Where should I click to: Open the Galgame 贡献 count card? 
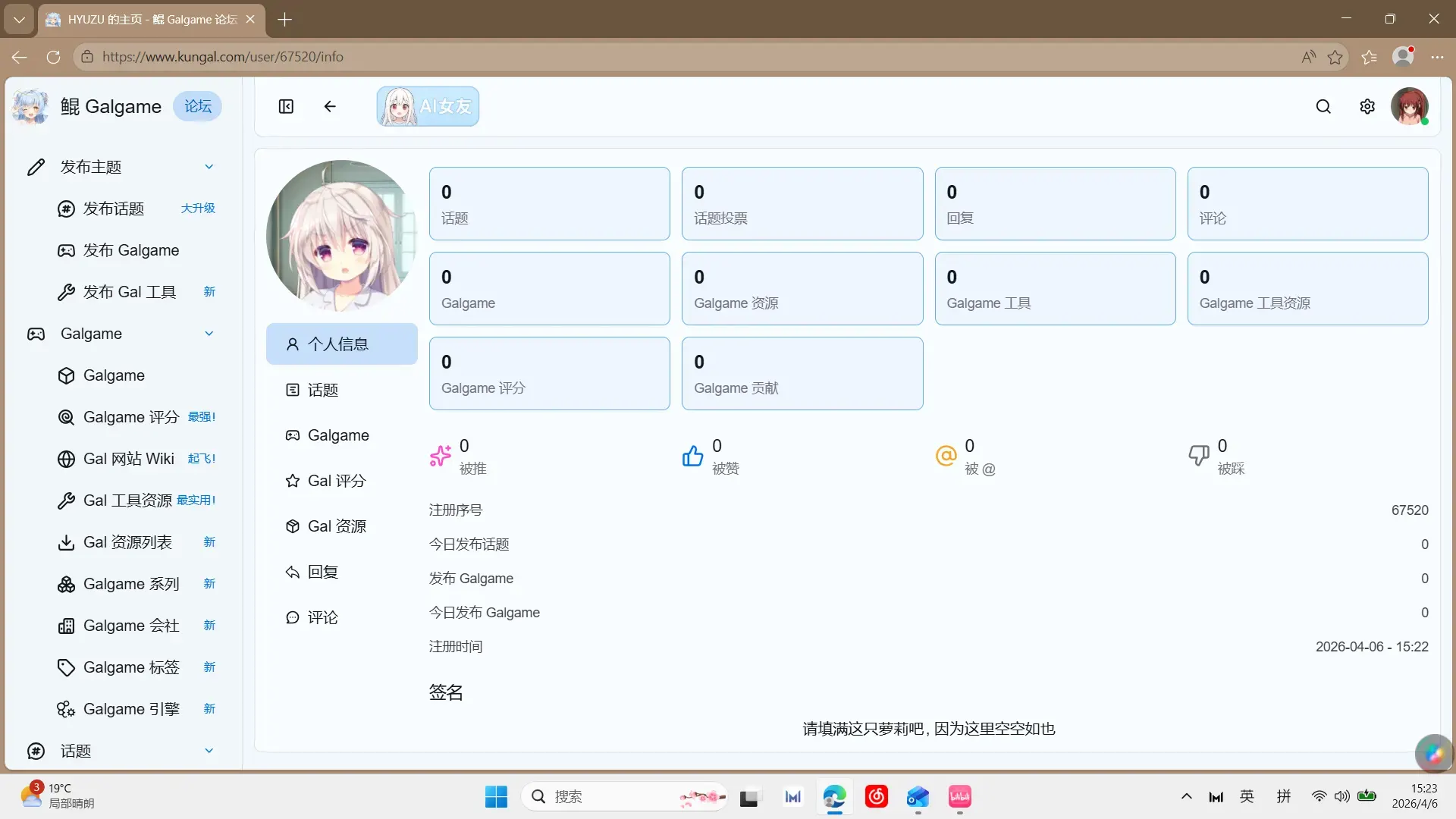tap(802, 374)
